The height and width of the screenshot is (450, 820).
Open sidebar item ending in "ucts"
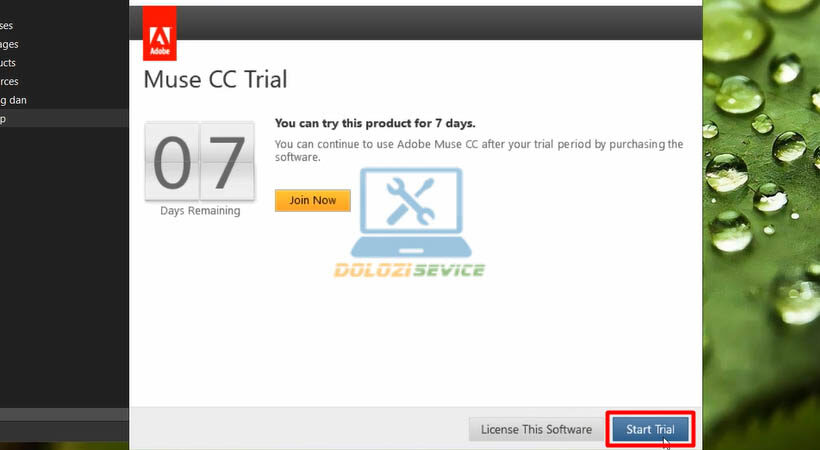pos(8,63)
